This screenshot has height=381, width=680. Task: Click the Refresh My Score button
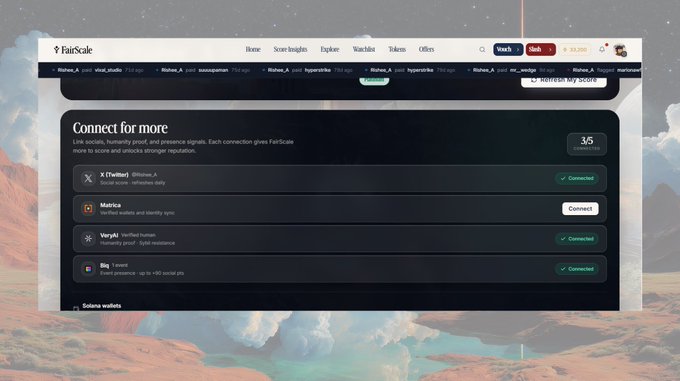(x=564, y=80)
